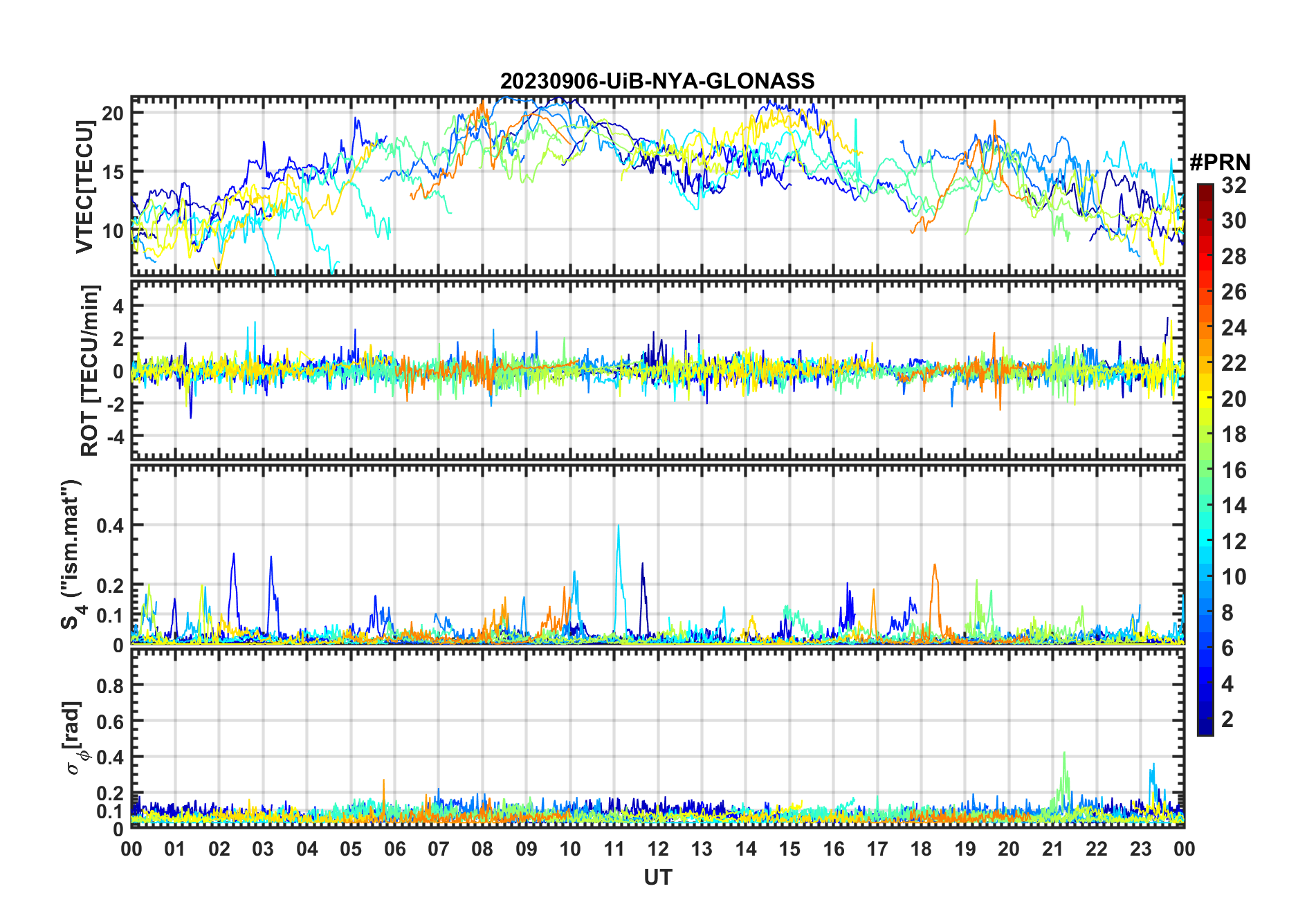Click the colorbar tick label 32
The width and height of the screenshot is (1316, 920).
click(1234, 185)
